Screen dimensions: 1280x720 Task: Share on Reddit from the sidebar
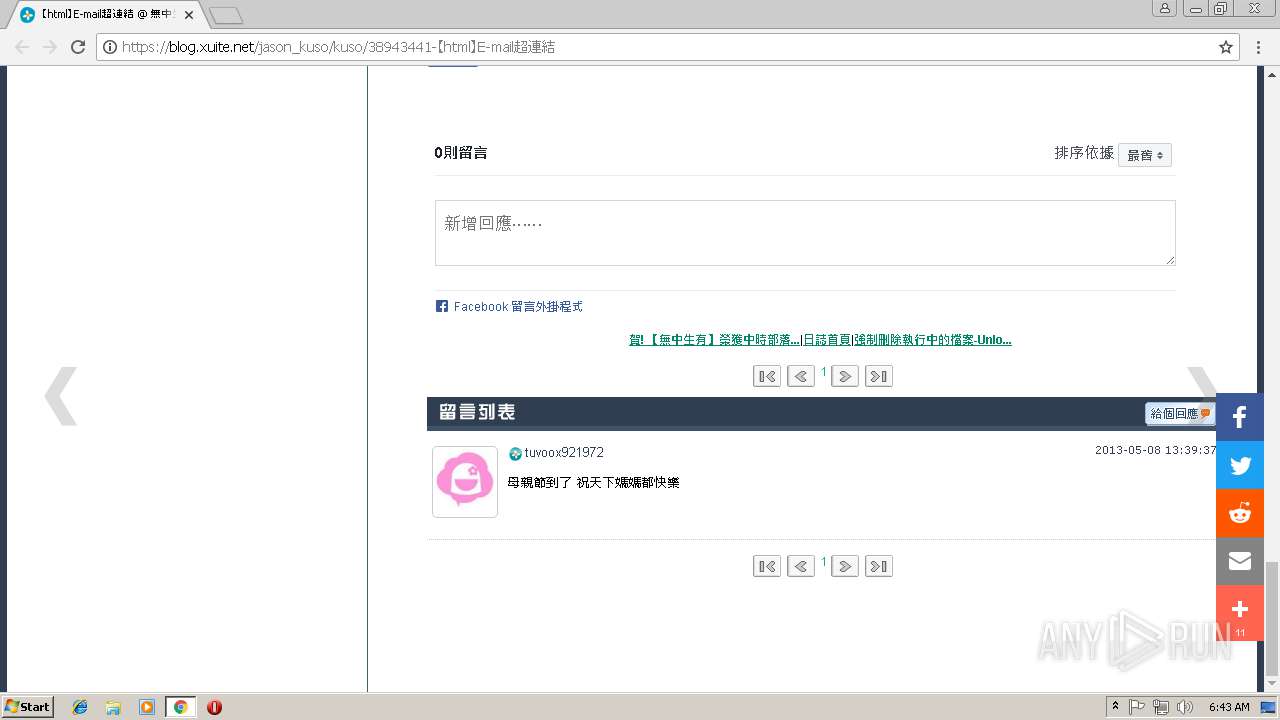(1240, 513)
